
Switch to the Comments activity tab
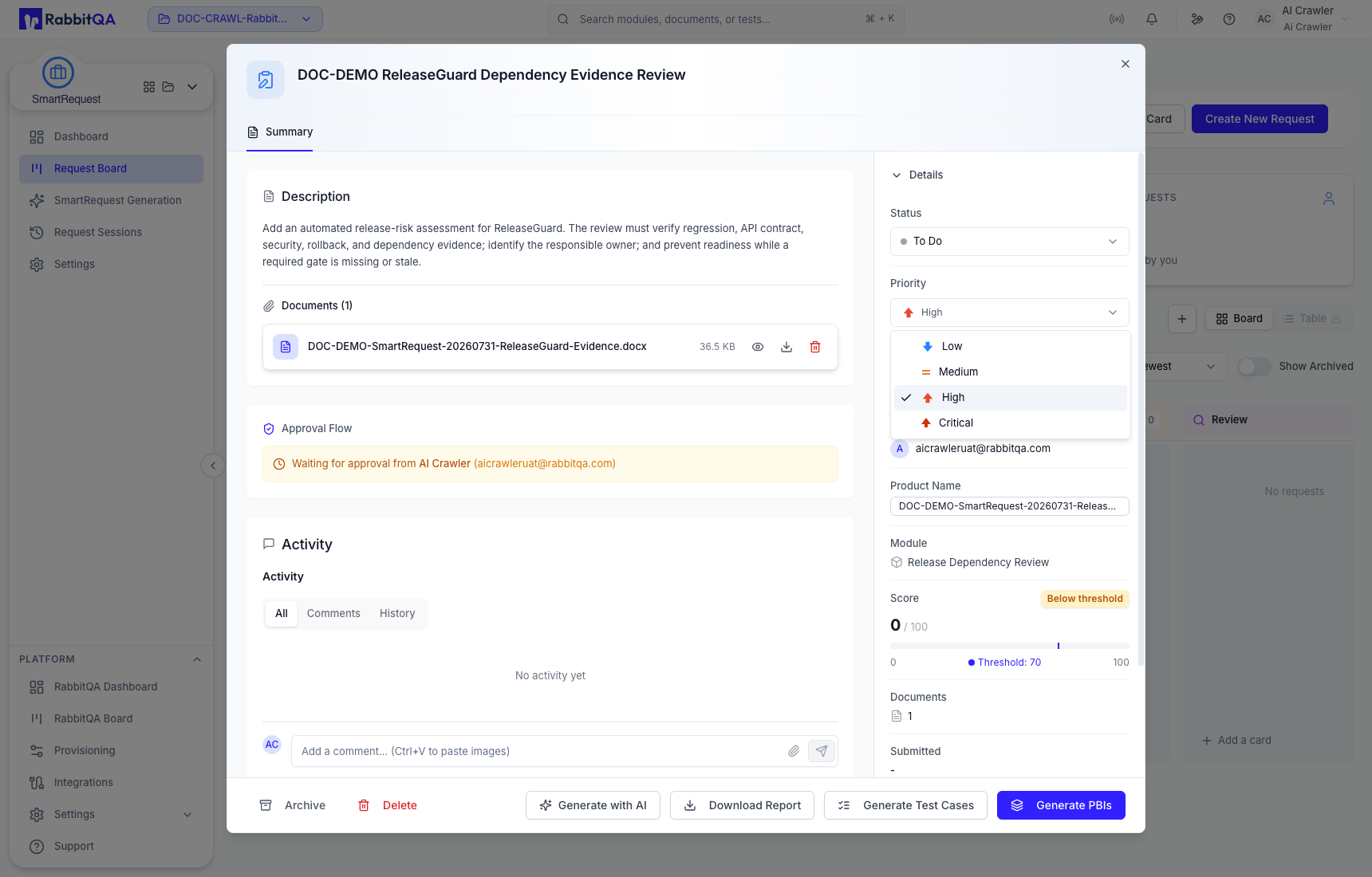[x=333, y=614]
